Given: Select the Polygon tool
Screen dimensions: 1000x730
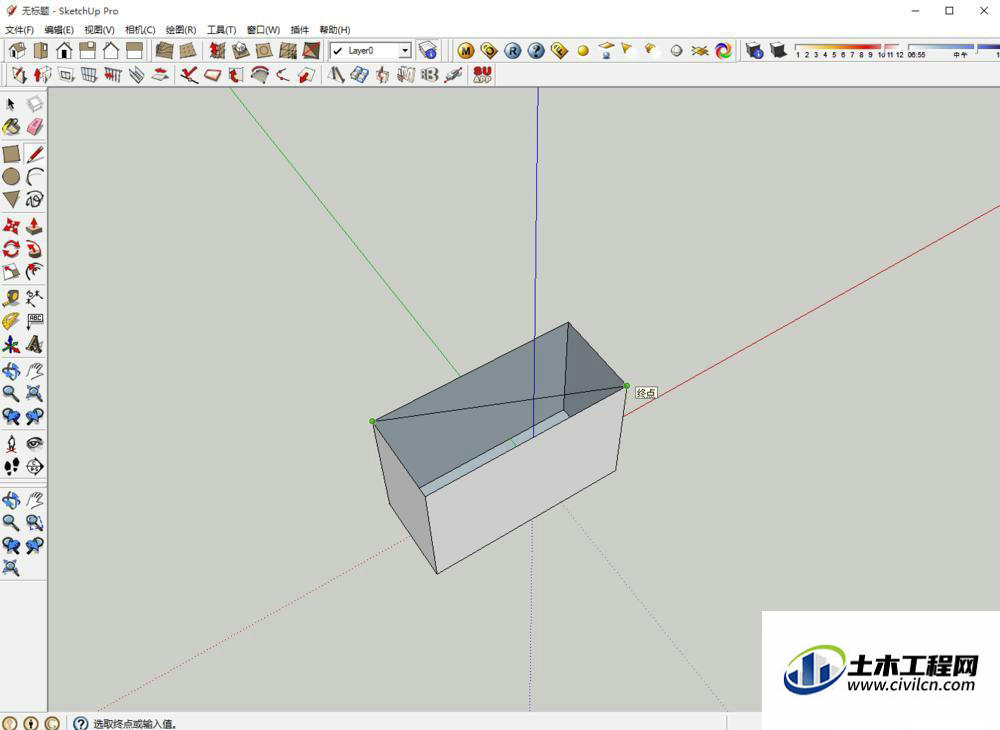Looking at the screenshot, I should [11, 200].
